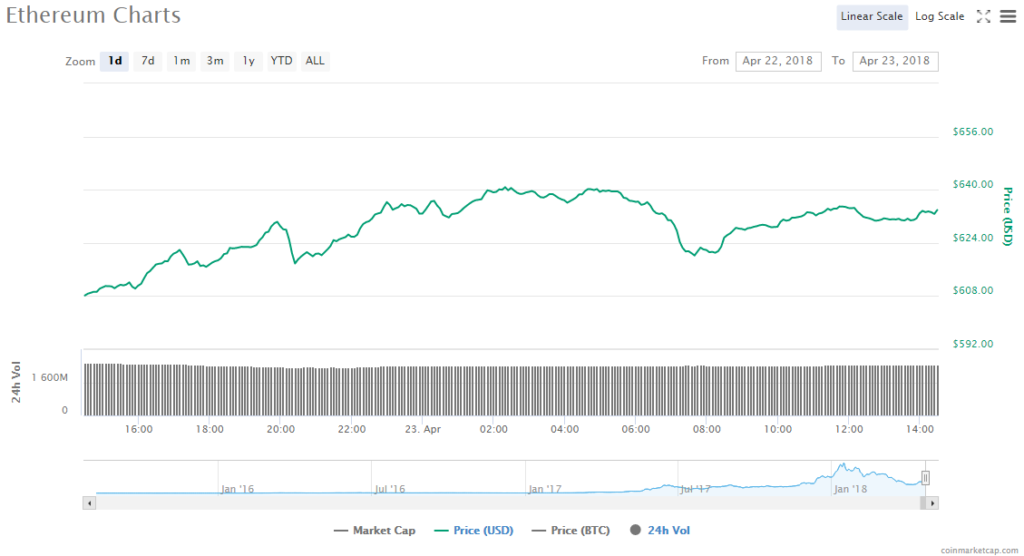
Task: Grab the navigator range handle
Action: 926,478
